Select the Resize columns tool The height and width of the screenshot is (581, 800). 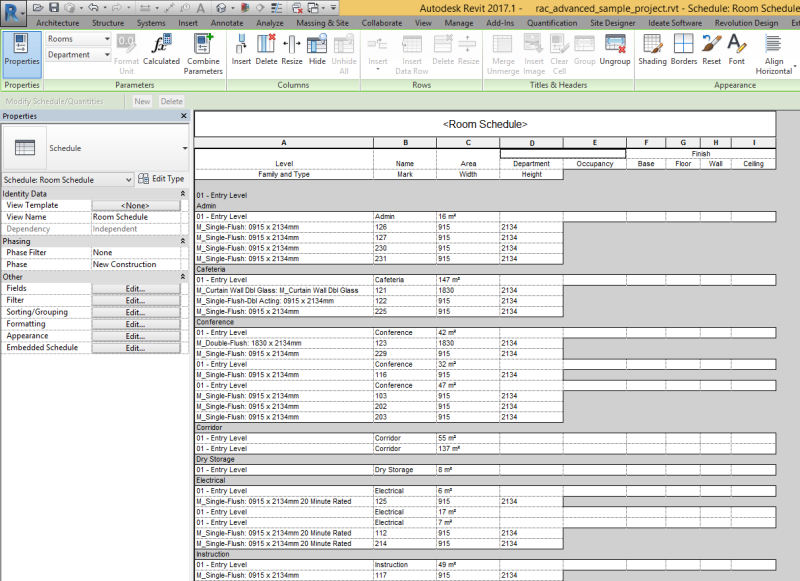290,52
